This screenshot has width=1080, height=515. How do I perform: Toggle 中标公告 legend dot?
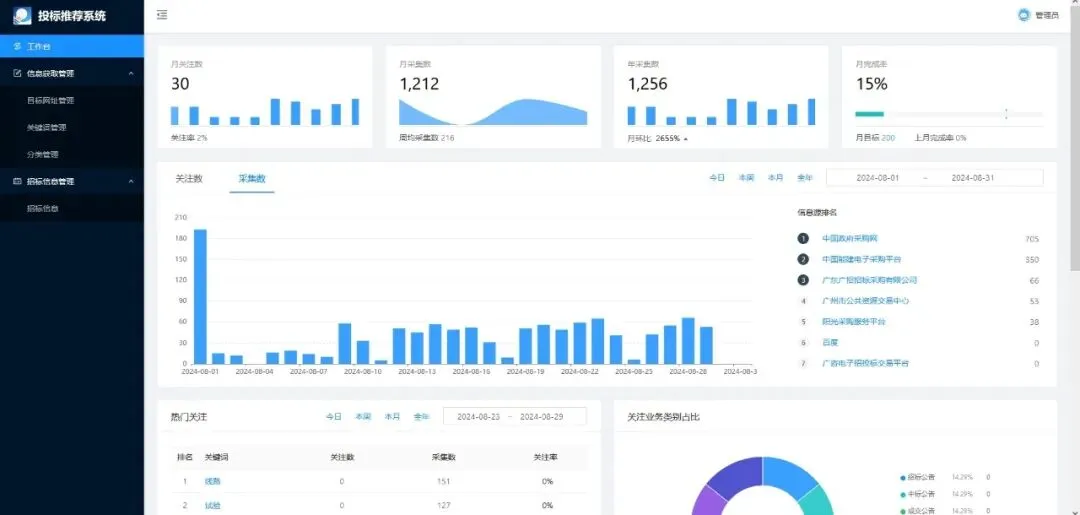[902, 494]
